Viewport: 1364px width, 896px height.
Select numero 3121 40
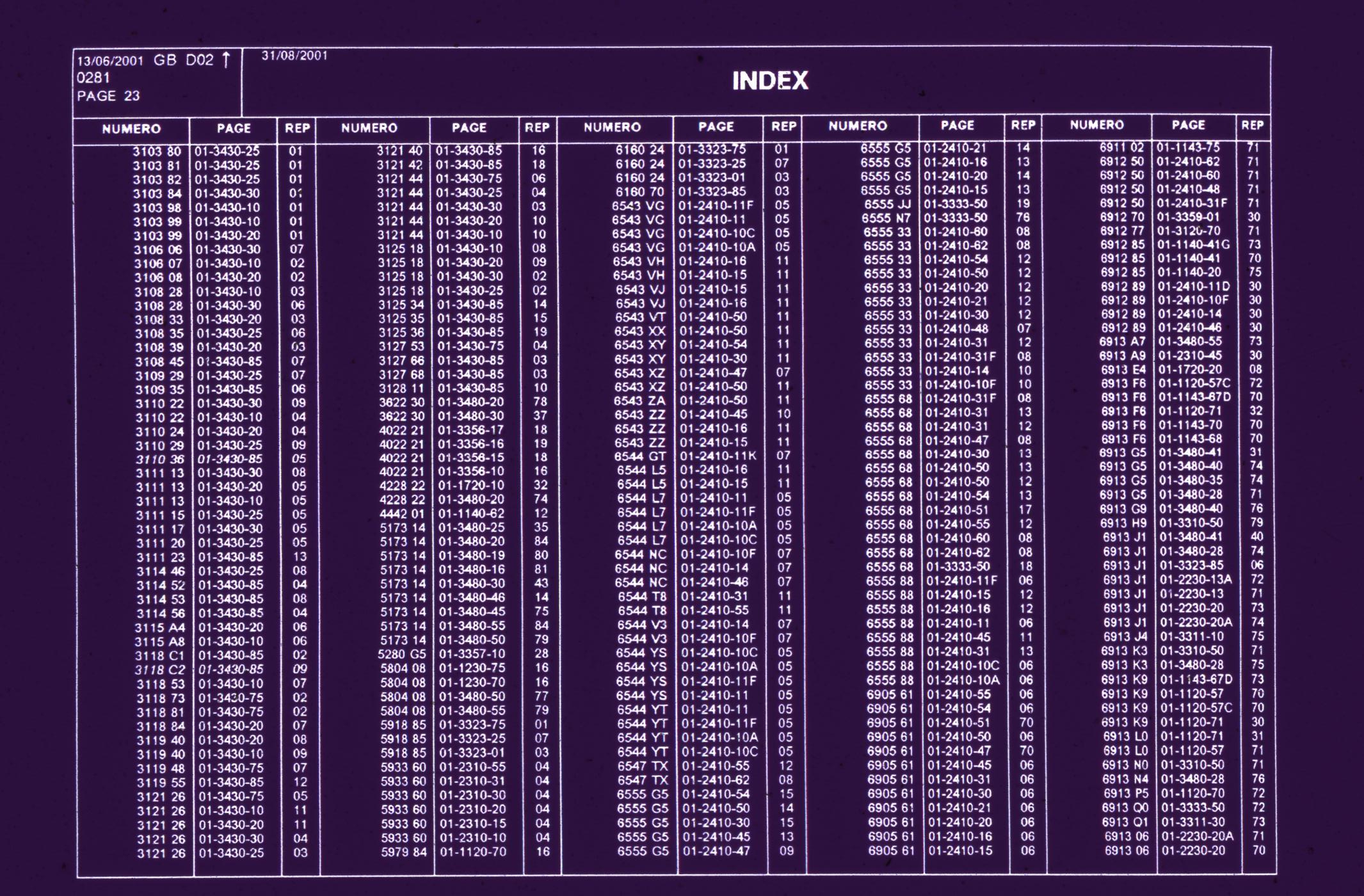click(399, 151)
